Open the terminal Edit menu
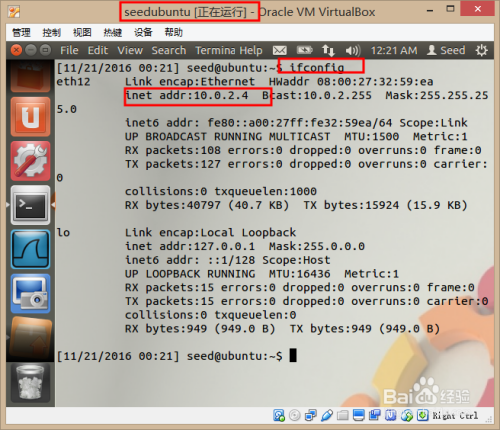The image size is (500, 430). coord(98,50)
